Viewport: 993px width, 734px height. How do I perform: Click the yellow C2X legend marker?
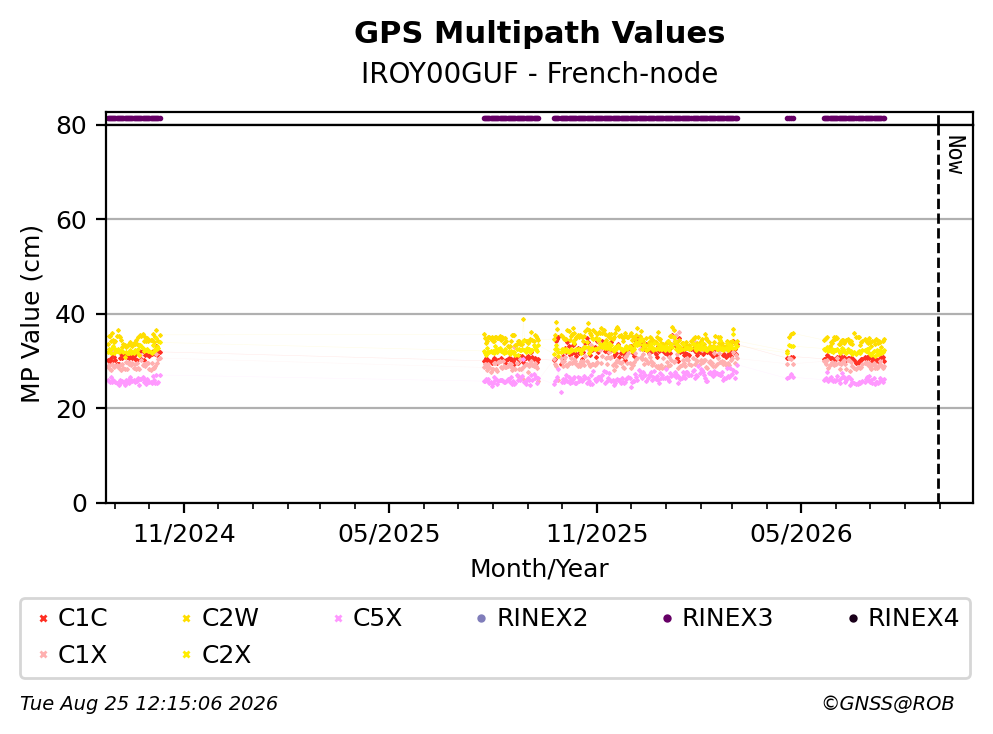(x=187, y=655)
